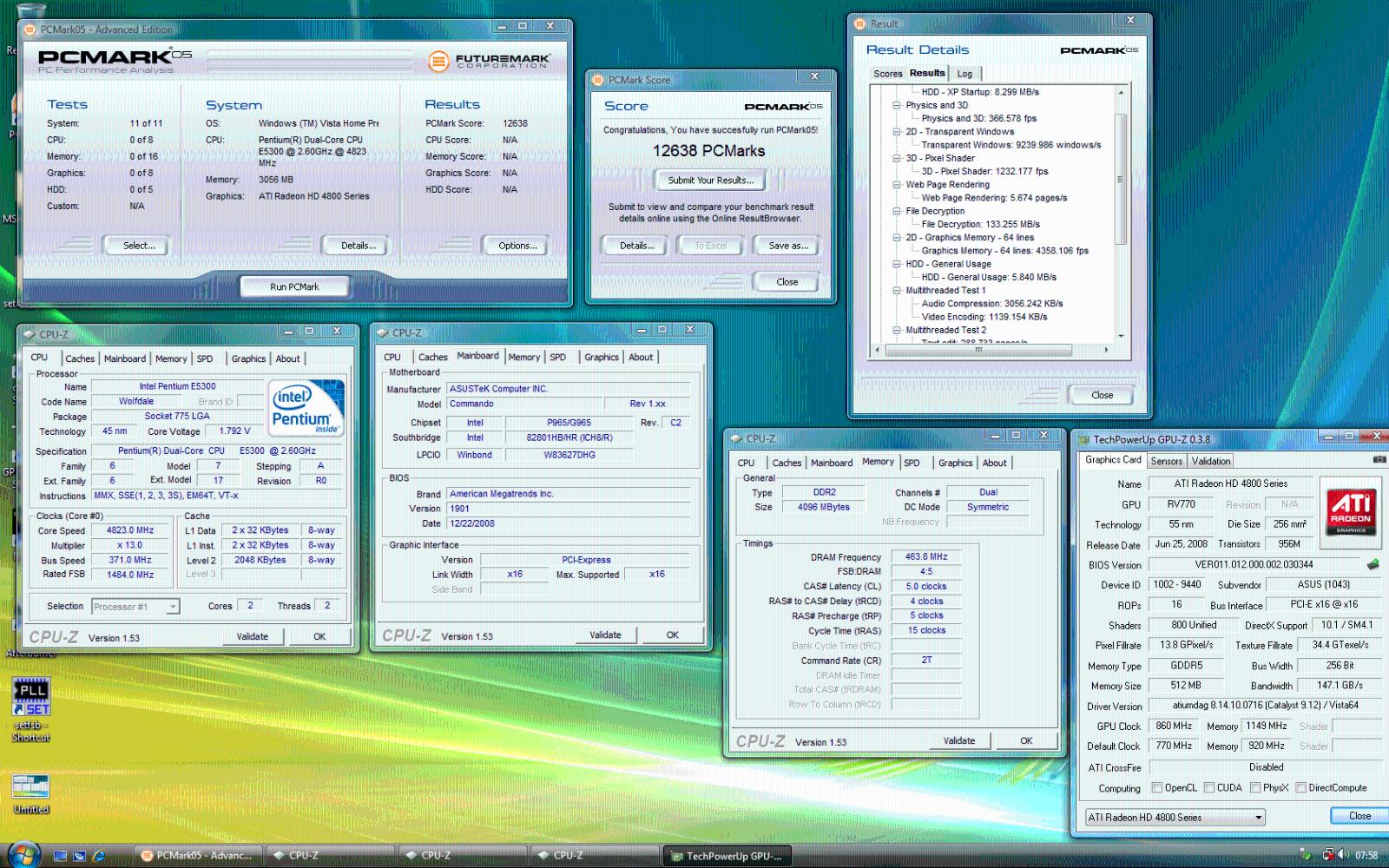
Task: Click the PCMark05 window title icon
Action: (31, 30)
